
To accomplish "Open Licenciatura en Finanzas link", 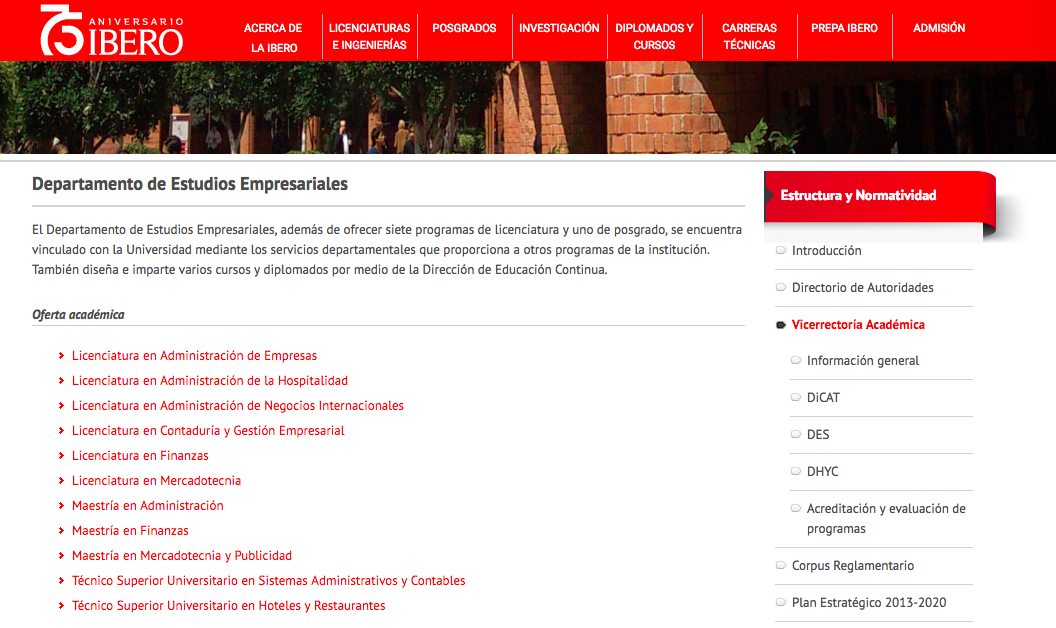I will (140, 456).
